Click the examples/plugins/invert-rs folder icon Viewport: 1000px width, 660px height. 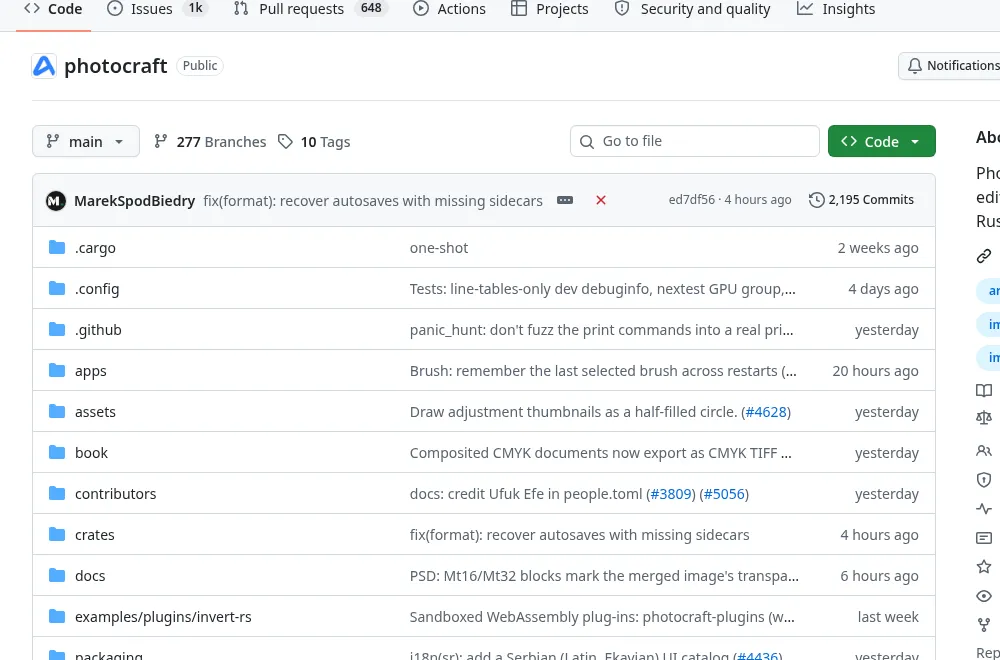57,616
